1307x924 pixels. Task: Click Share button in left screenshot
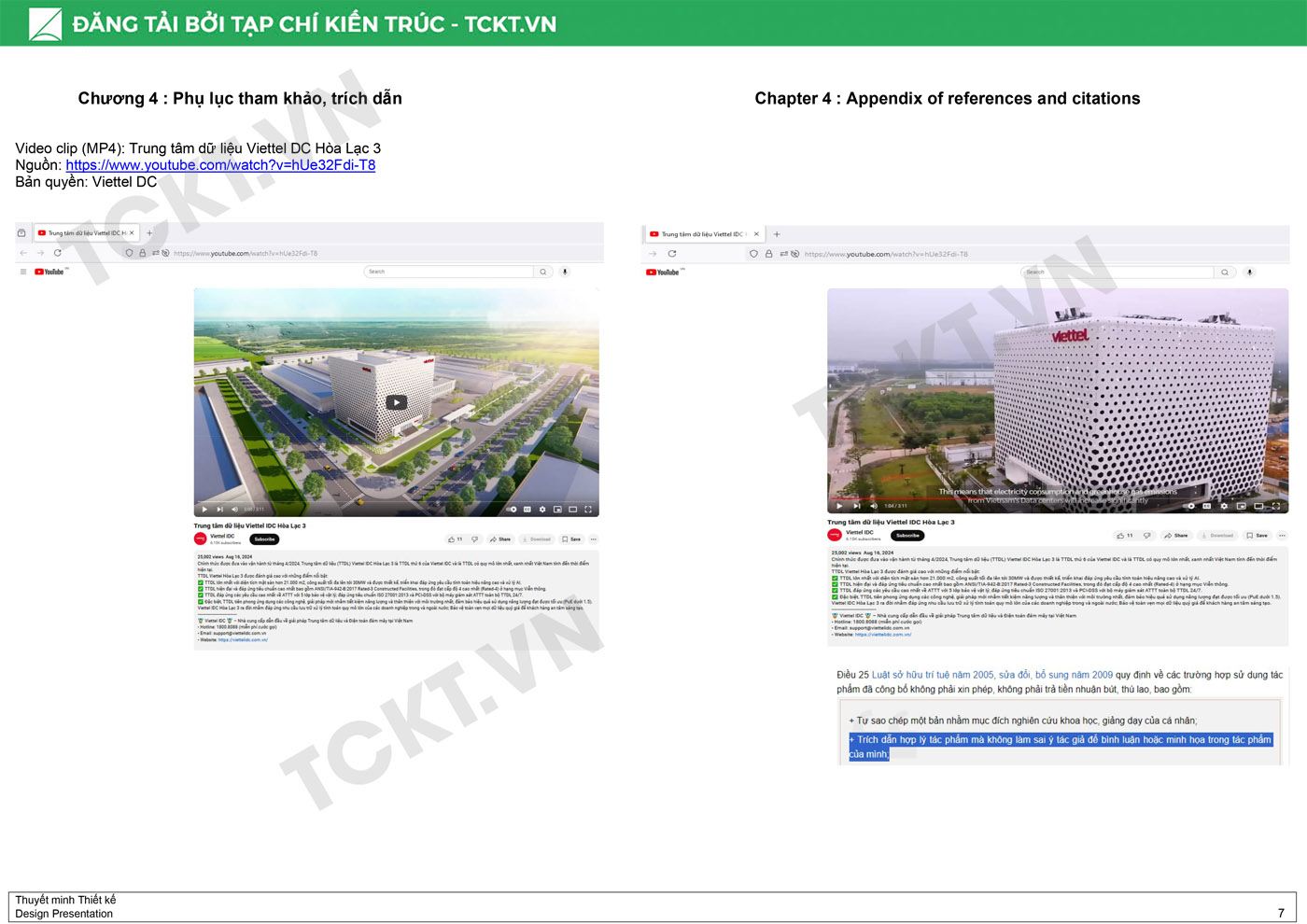click(x=500, y=539)
